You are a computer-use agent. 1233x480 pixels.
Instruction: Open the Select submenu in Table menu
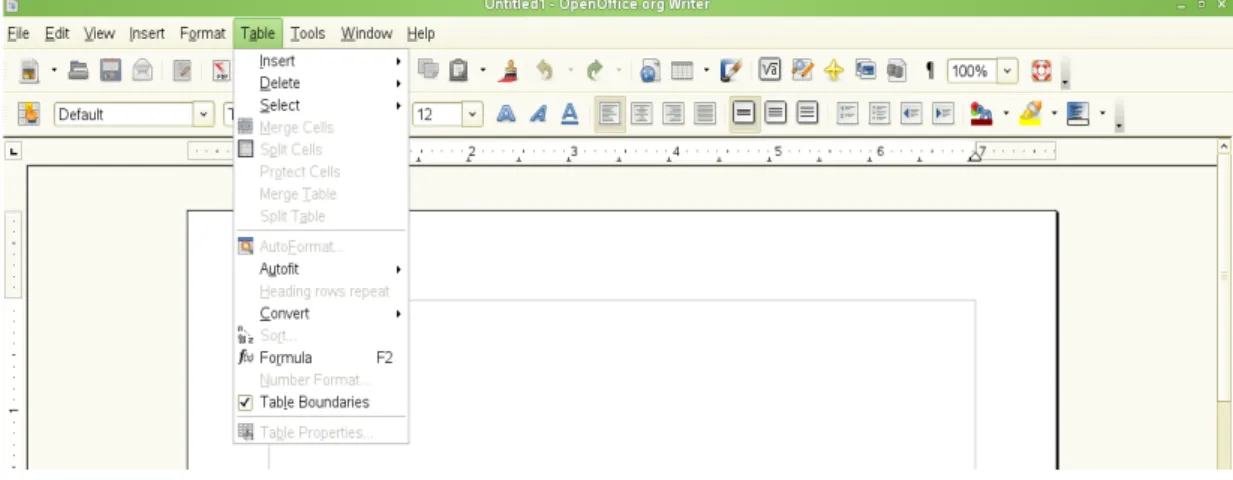point(321,105)
